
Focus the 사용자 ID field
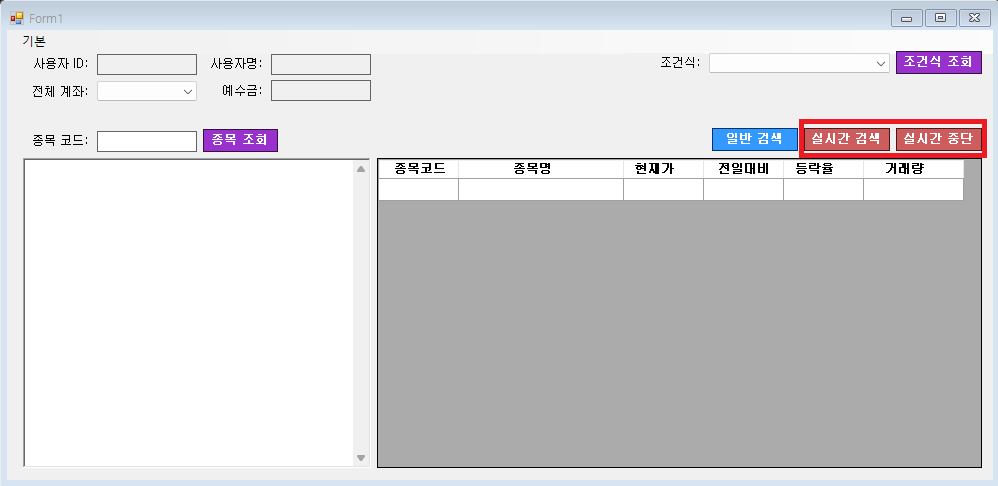(146, 64)
